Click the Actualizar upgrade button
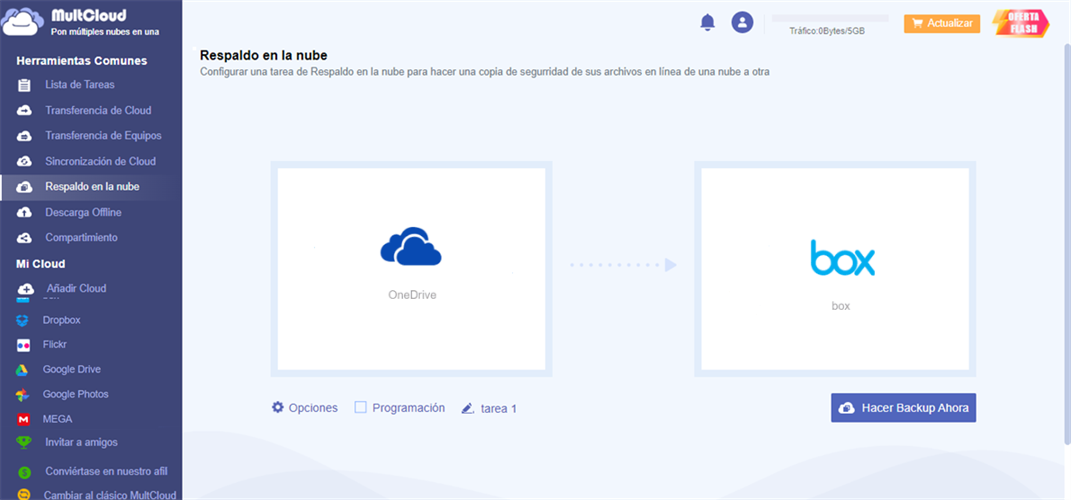 (x=942, y=23)
